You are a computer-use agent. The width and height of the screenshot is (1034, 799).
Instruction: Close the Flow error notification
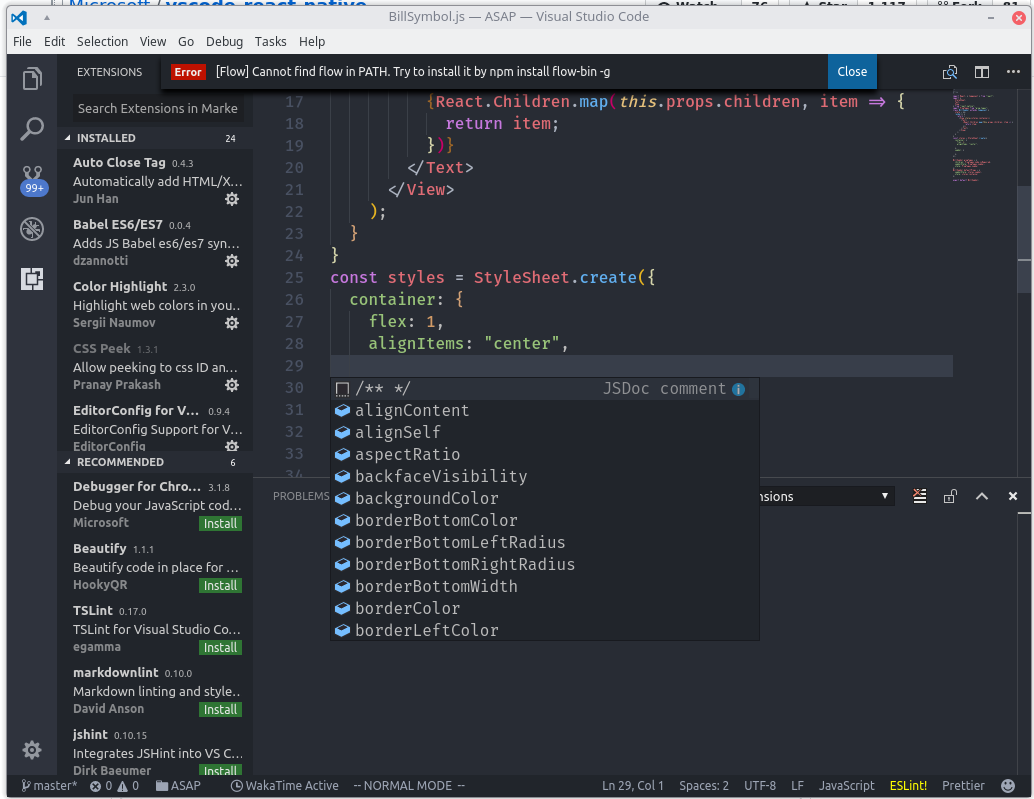coord(851,71)
